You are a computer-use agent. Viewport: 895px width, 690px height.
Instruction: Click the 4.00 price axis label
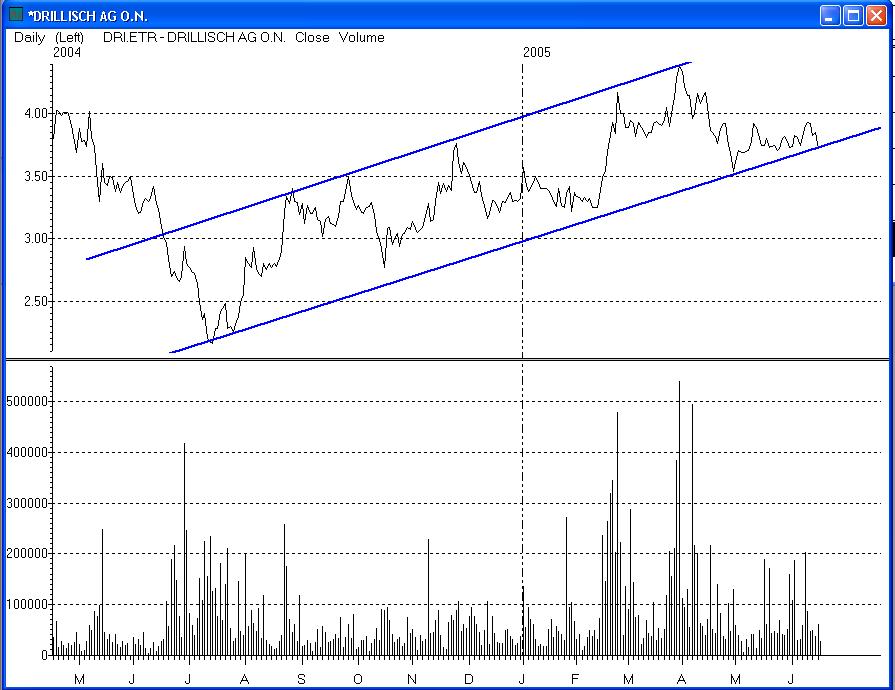click(x=35, y=114)
